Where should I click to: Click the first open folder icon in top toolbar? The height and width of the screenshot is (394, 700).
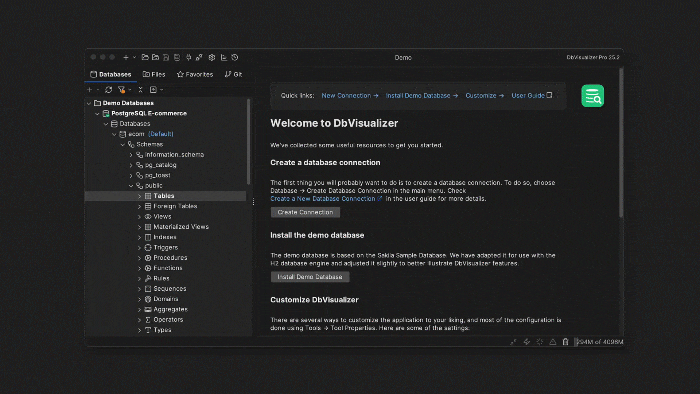point(145,58)
